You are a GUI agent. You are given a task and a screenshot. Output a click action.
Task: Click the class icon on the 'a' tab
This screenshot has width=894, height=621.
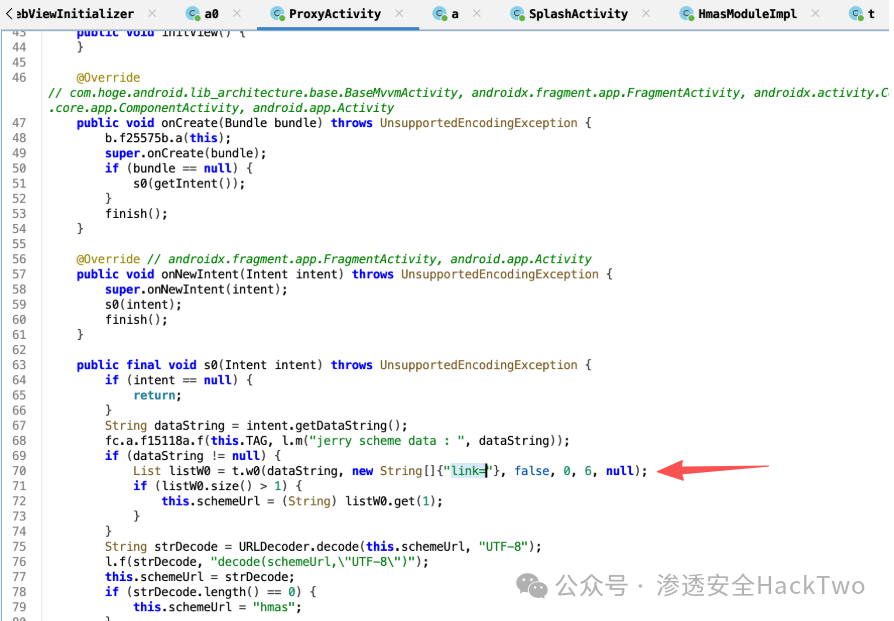click(440, 14)
